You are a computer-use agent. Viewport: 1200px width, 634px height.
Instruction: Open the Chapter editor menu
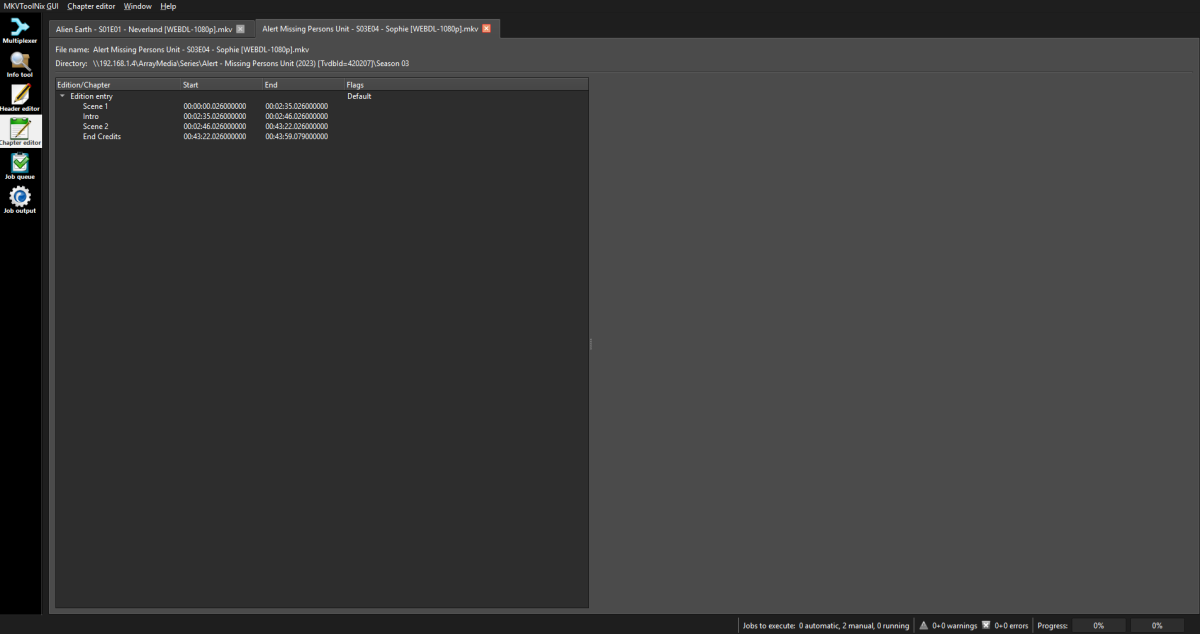click(90, 6)
